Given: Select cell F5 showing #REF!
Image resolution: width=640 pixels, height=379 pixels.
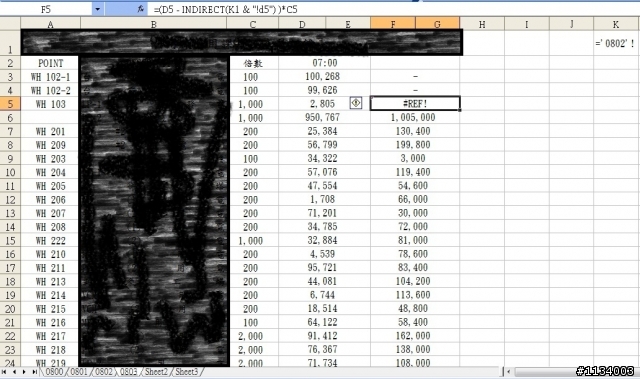Looking at the screenshot, I should click(x=415, y=104).
